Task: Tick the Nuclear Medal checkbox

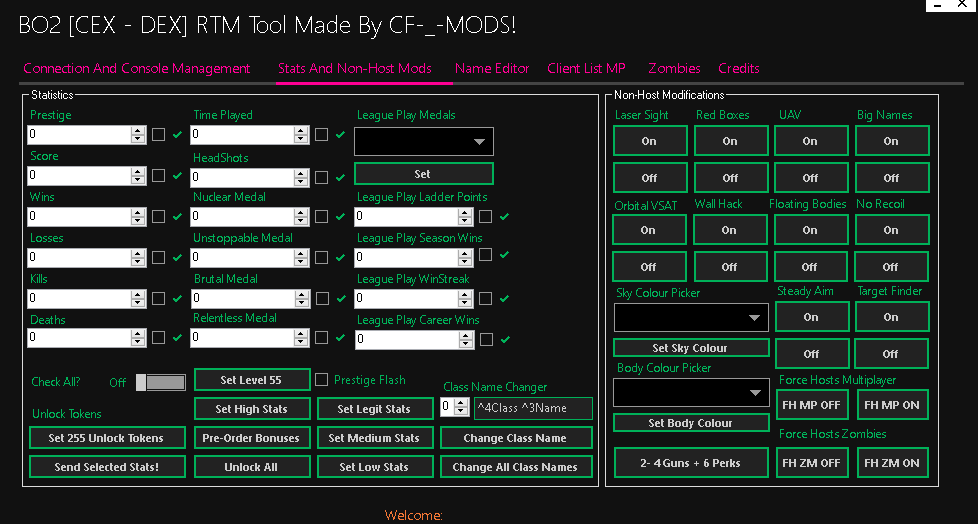Action: [x=321, y=216]
